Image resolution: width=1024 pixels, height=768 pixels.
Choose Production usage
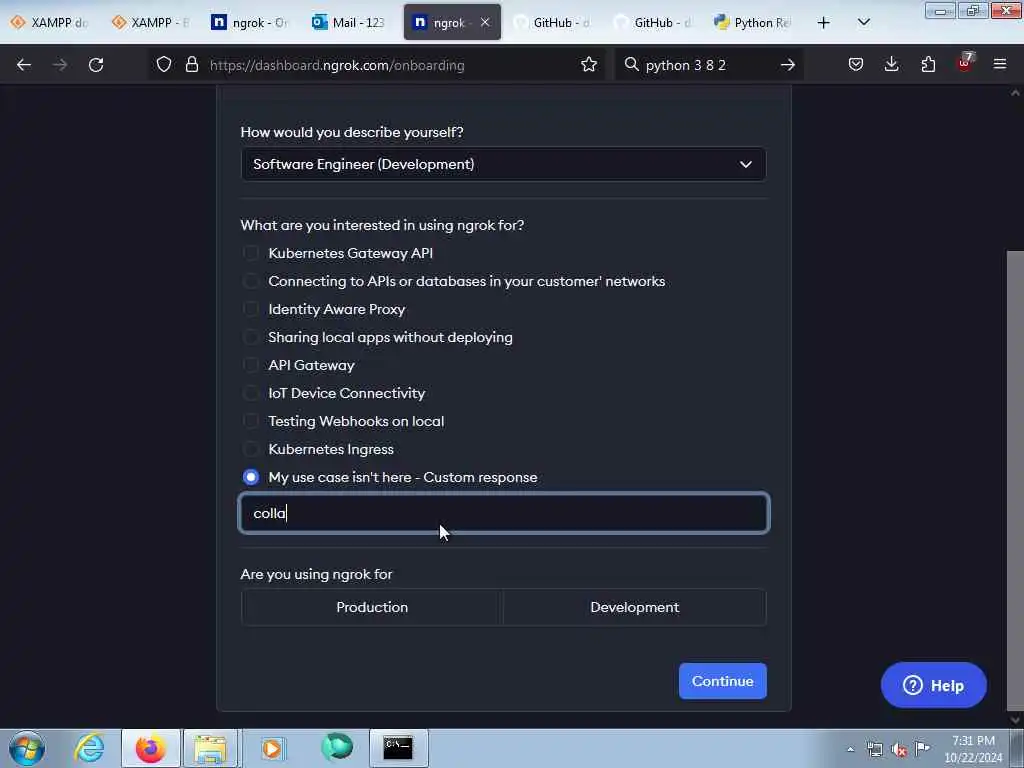point(372,607)
